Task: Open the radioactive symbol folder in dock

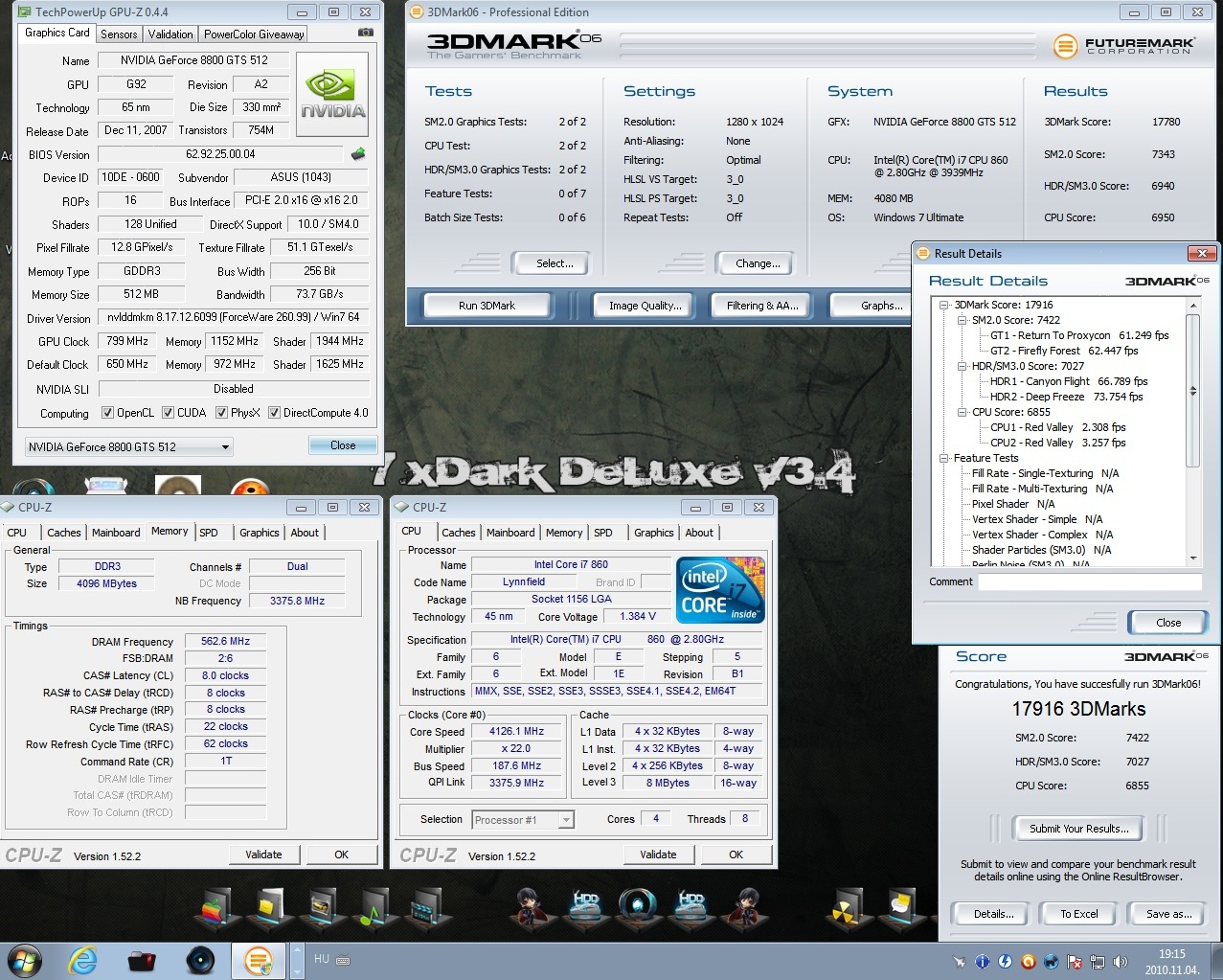Action: click(847, 907)
